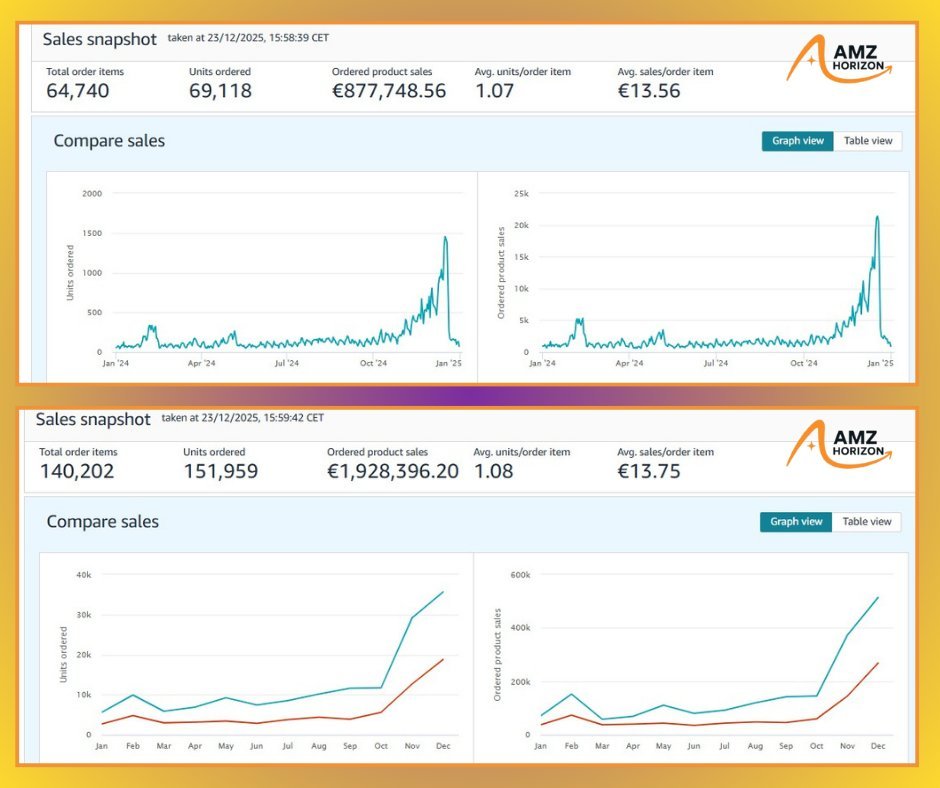Image resolution: width=940 pixels, height=788 pixels.
Task: Click the bottom 'Sales snapshot' heading
Action: [x=93, y=420]
